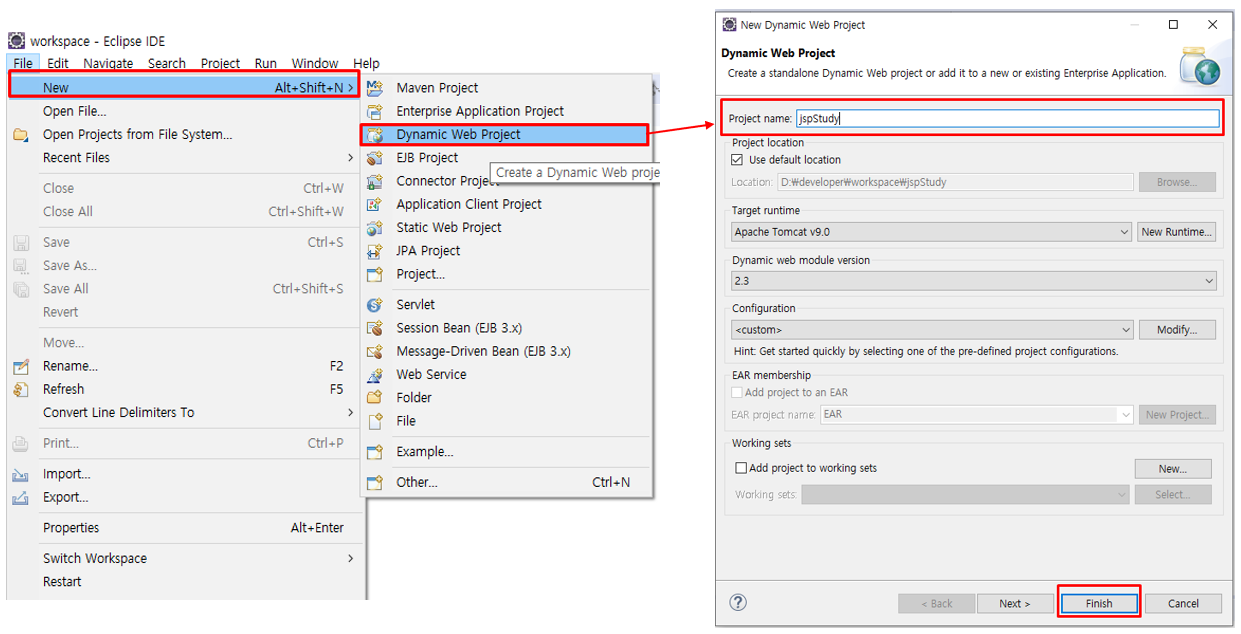Image resolution: width=1241 pixels, height=634 pixels.
Task: Click the Finish button
Action: pos(1099,603)
